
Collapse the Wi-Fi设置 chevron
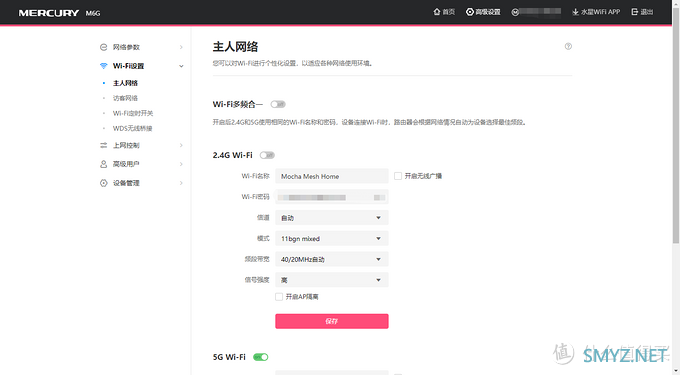(181, 66)
